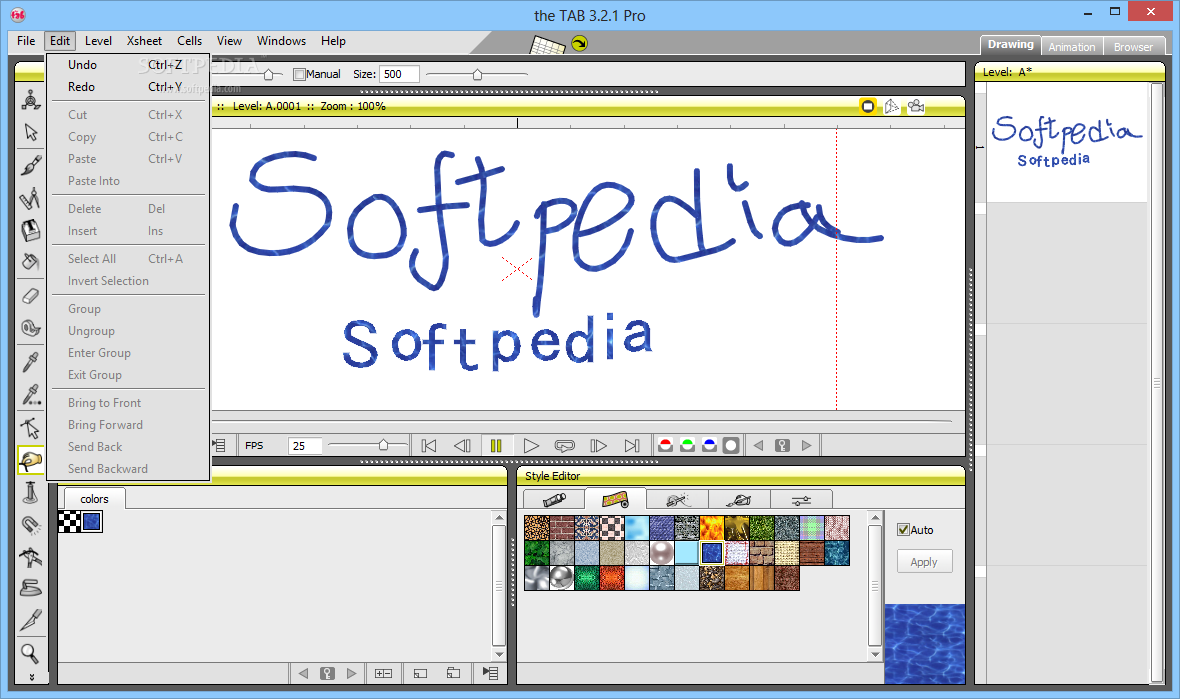The width and height of the screenshot is (1180, 699).
Task: Step forward one frame
Action: [x=598, y=445]
